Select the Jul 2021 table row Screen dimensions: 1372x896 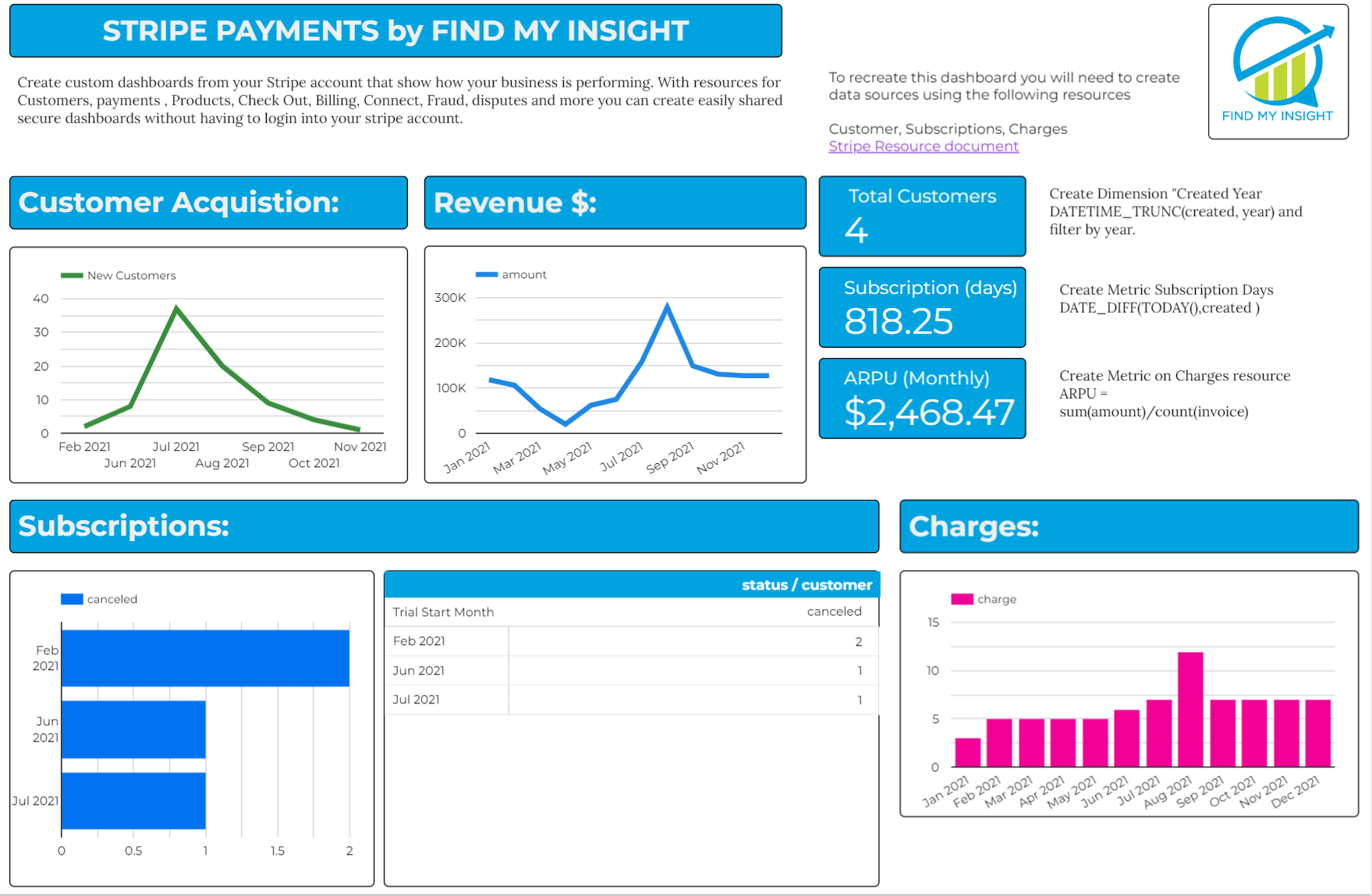(632, 699)
